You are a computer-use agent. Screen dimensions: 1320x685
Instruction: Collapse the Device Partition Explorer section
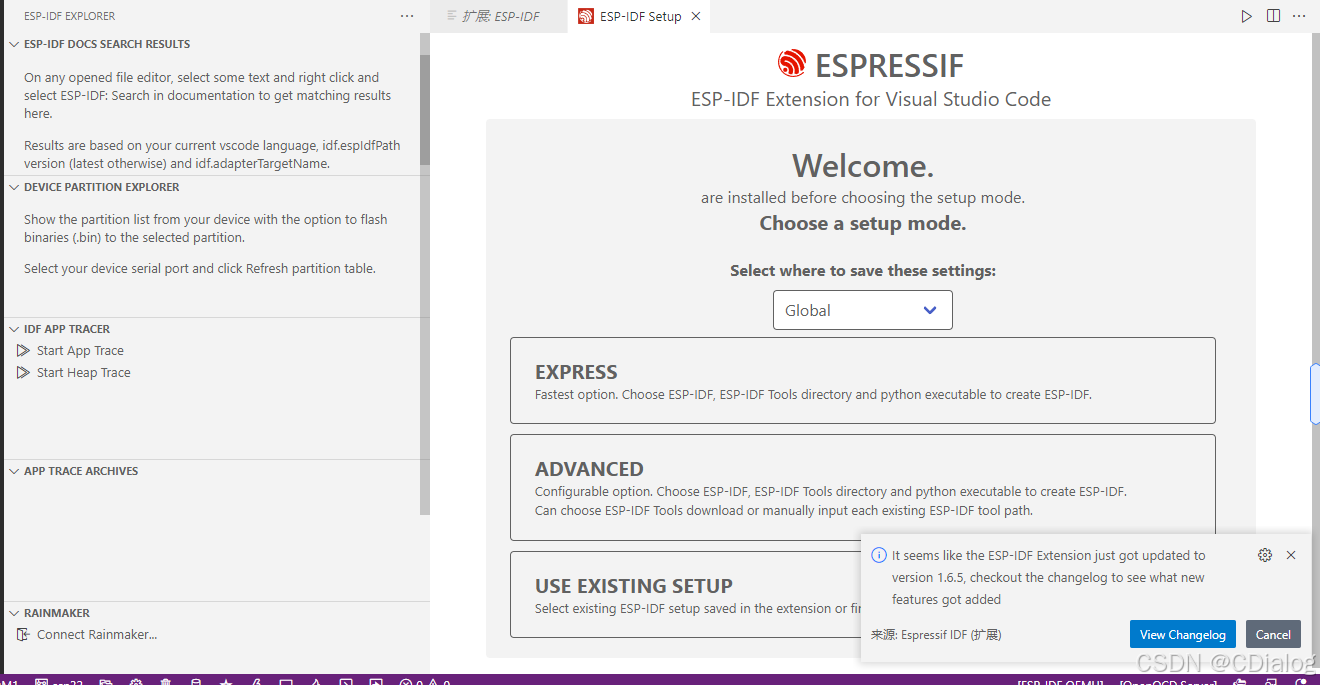click(x=14, y=187)
